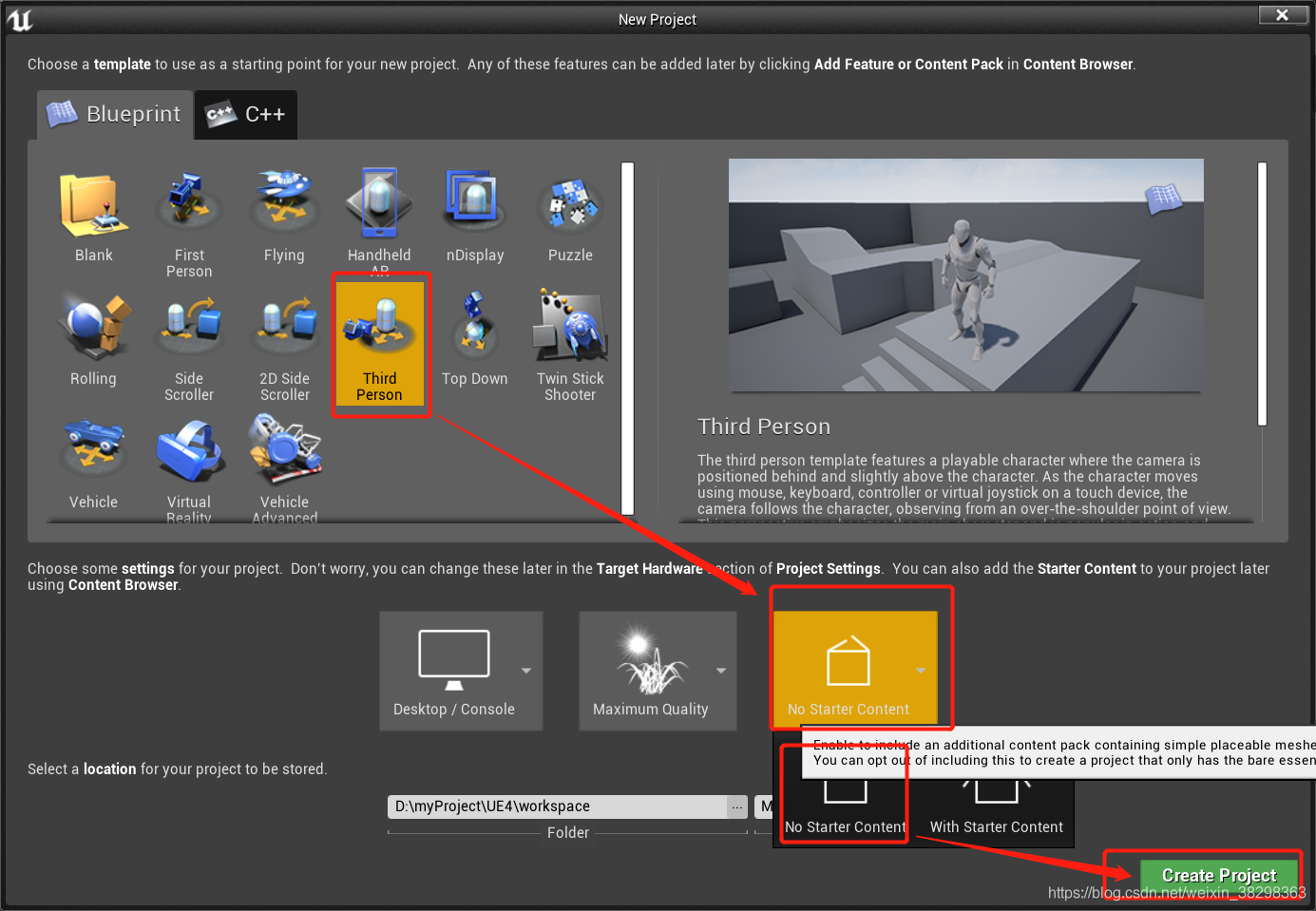The image size is (1316, 911).
Task: Click the Desktop / Console setting button
Action: click(x=461, y=671)
